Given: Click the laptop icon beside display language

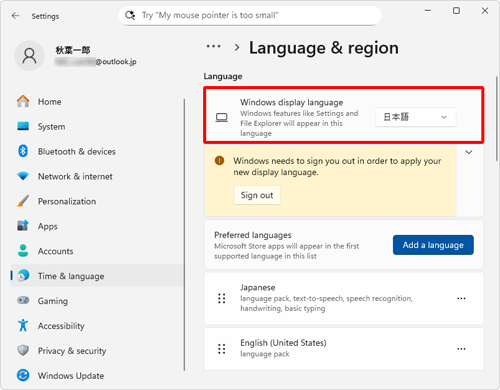Looking at the screenshot, I should pos(221,117).
